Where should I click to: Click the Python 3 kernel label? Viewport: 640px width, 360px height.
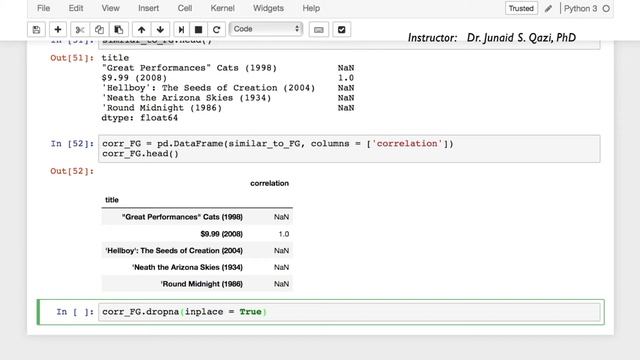pyautogui.click(x=580, y=8)
